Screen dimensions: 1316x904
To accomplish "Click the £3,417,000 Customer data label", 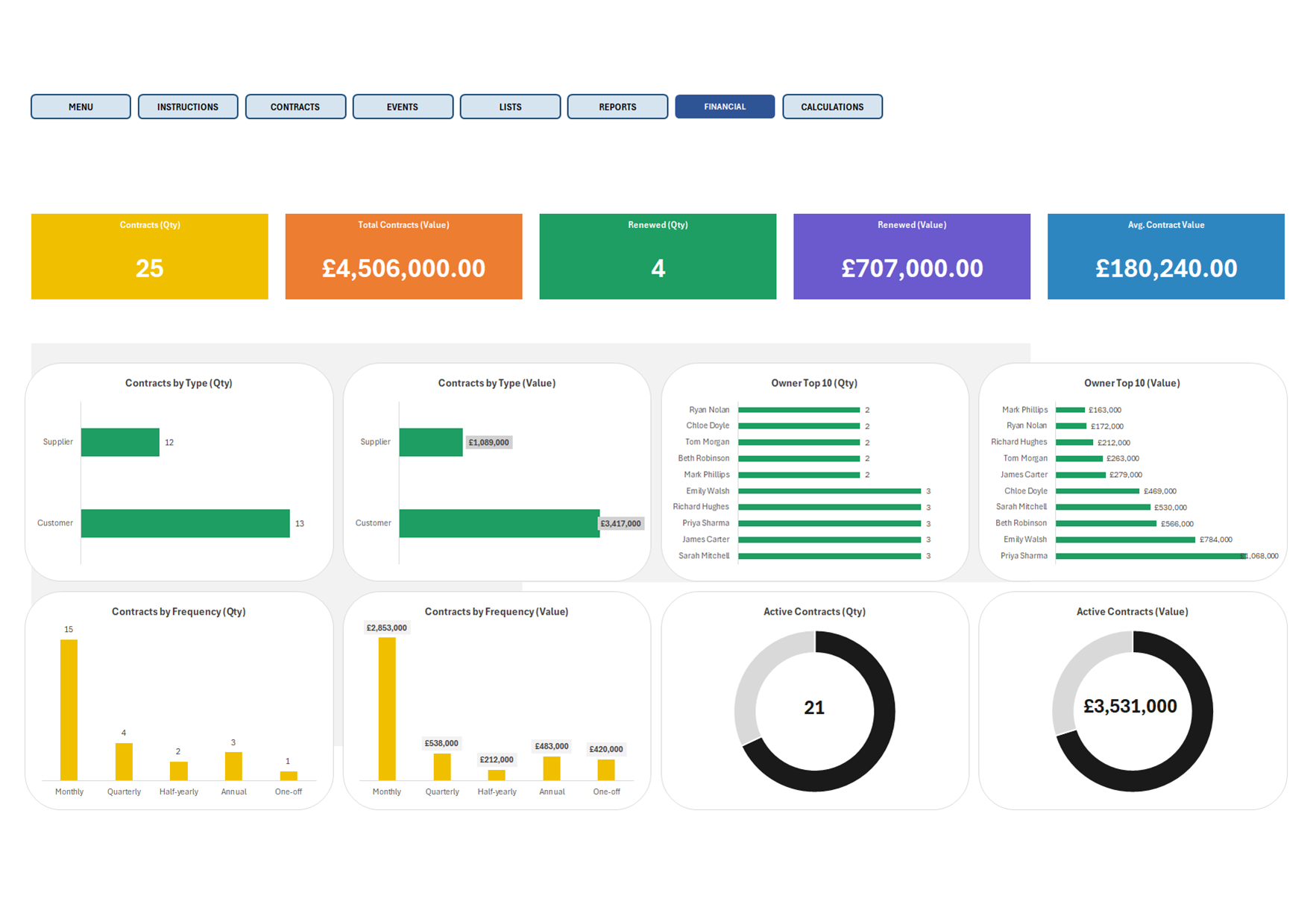I will (x=621, y=524).
